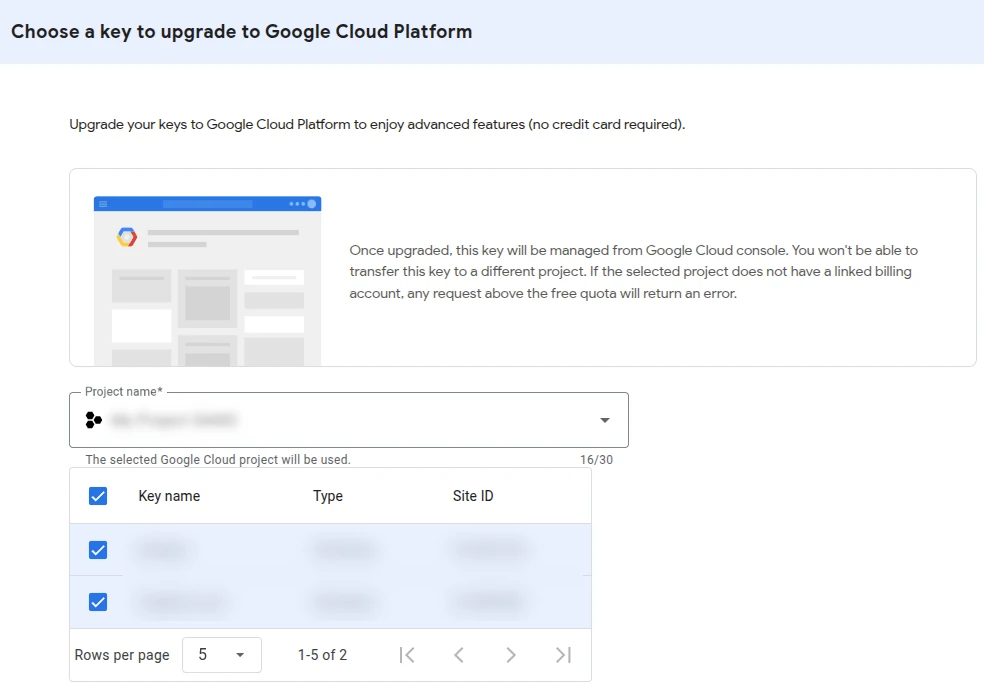Go to the previous page of keys

click(x=459, y=655)
